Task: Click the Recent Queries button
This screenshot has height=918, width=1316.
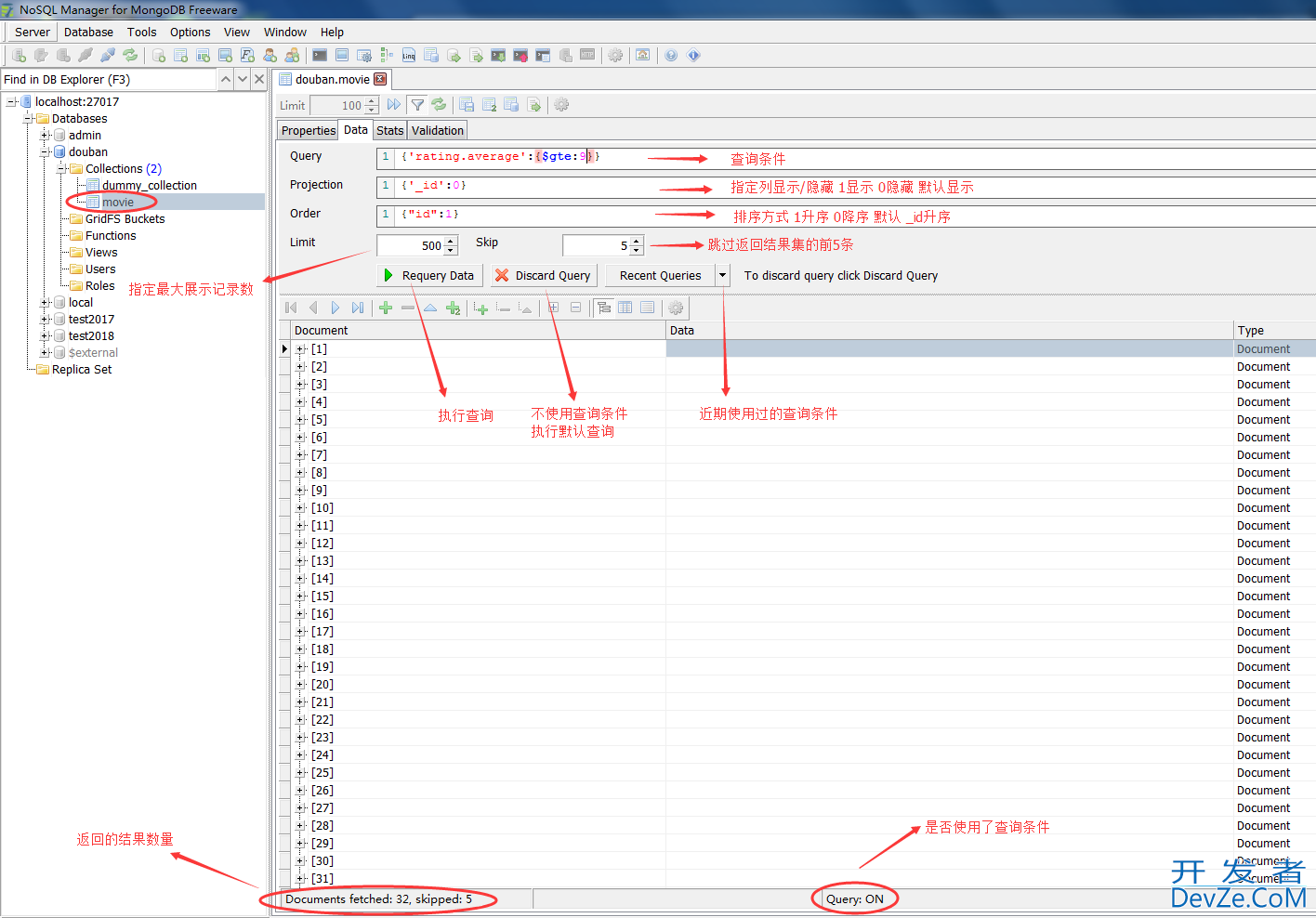Action: pos(661,276)
